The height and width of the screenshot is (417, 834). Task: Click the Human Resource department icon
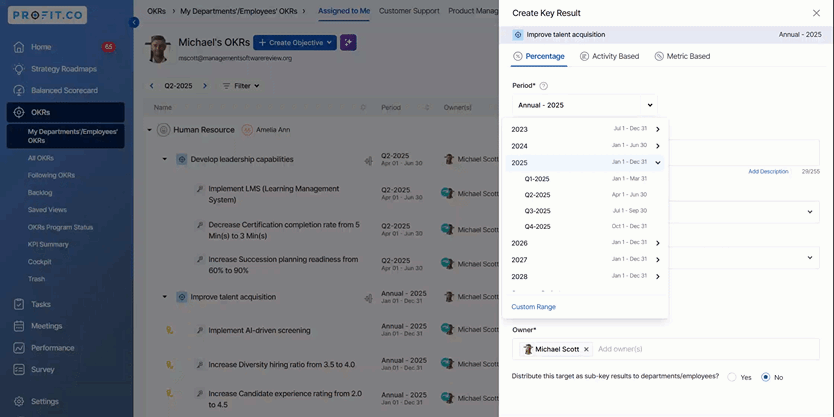click(163, 130)
